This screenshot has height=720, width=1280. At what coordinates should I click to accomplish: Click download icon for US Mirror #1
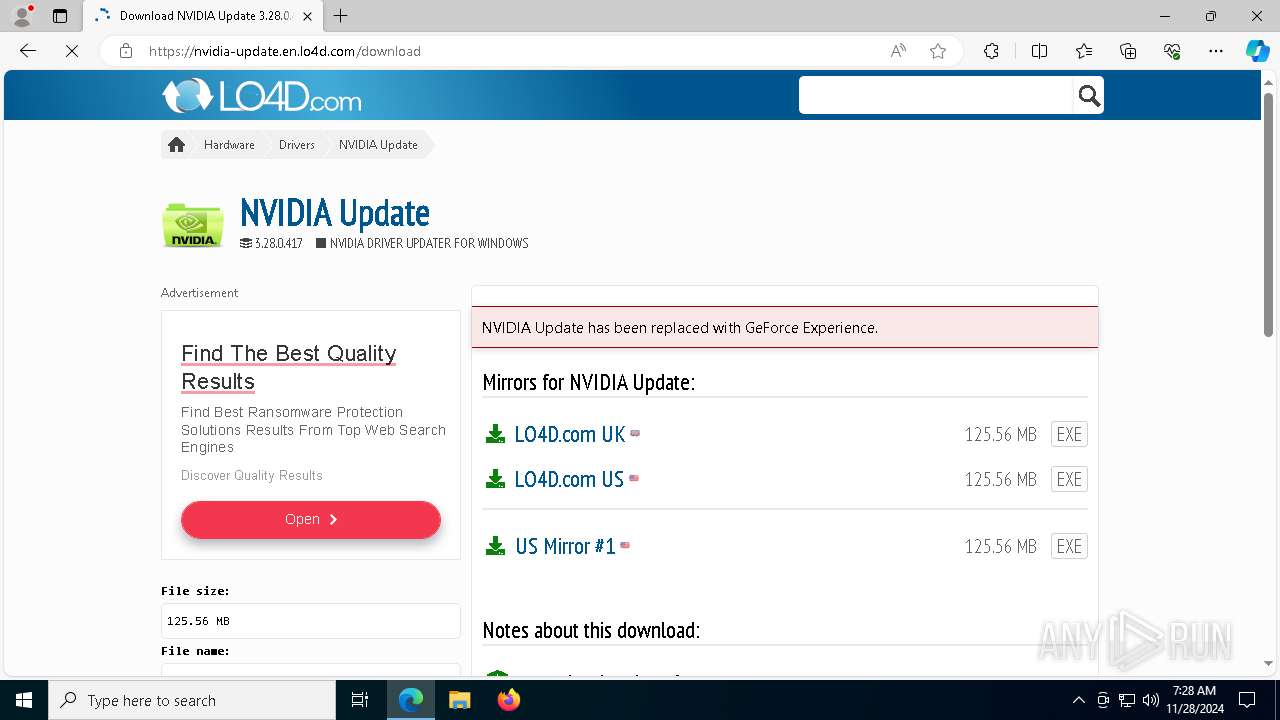pos(495,546)
